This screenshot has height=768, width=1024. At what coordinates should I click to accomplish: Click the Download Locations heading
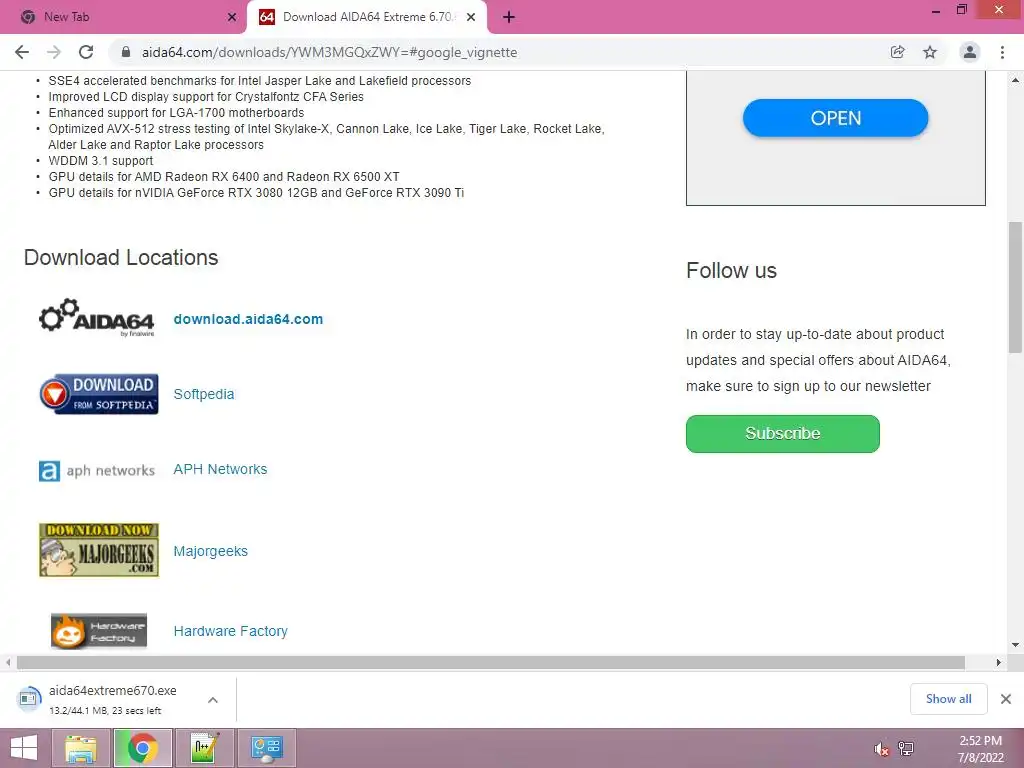point(121,258)
